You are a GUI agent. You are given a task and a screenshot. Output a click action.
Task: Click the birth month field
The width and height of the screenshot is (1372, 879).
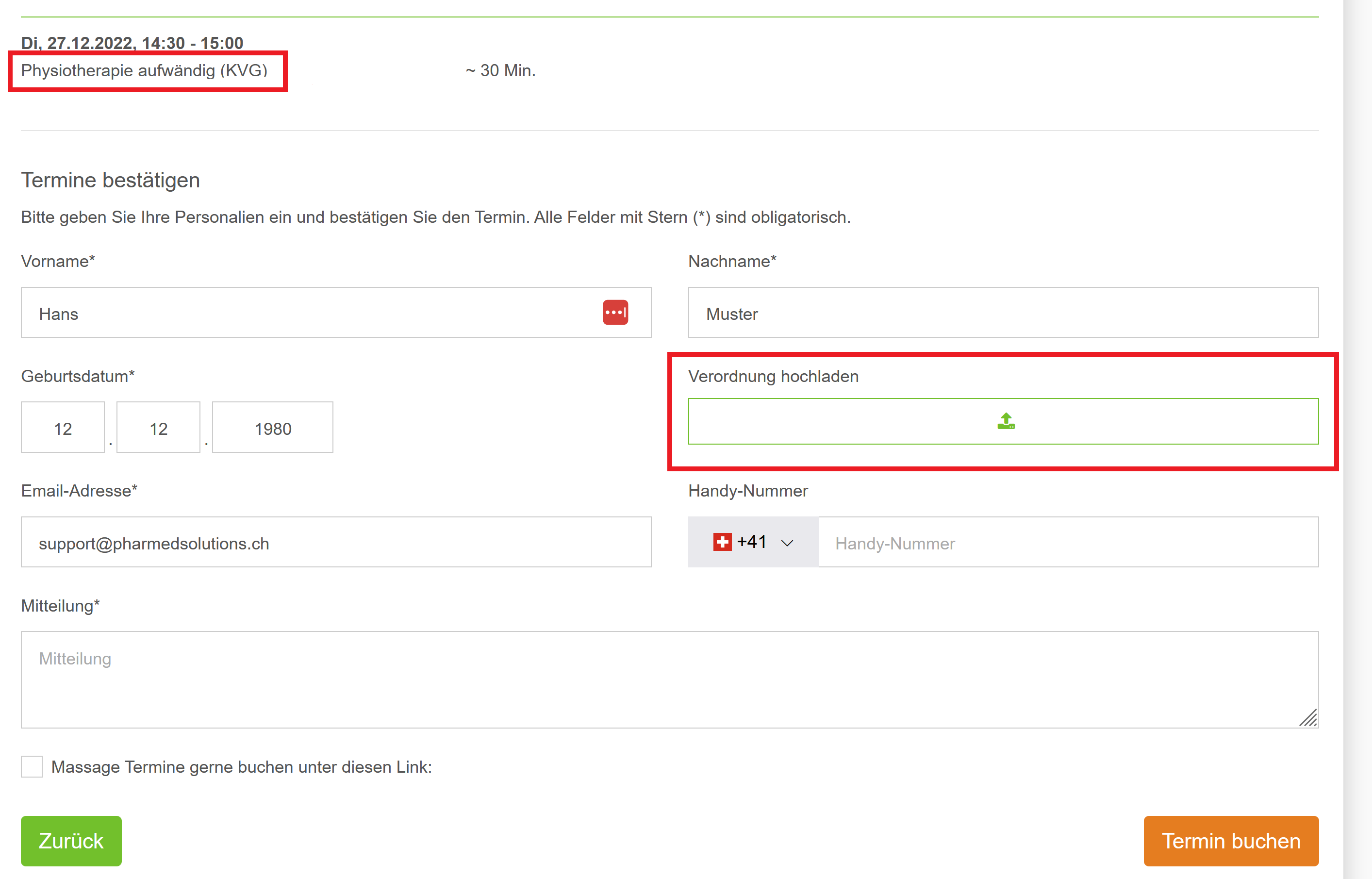159,428
